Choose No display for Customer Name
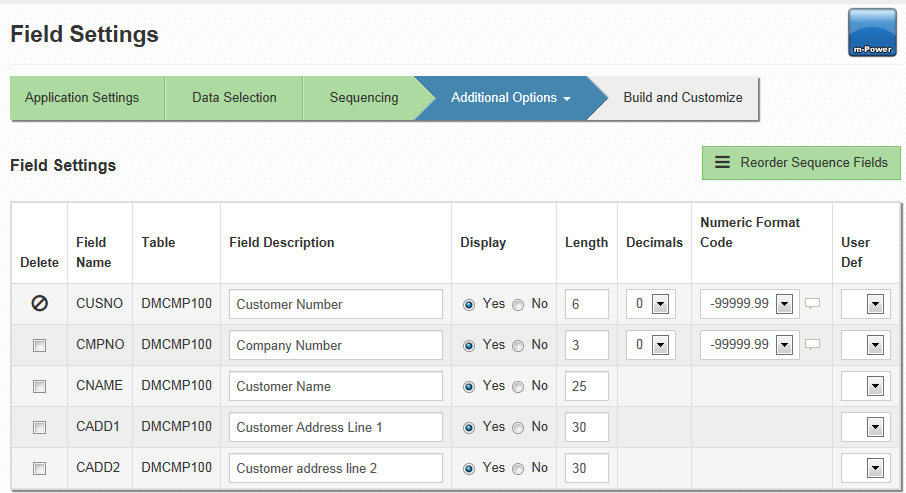The width and height of the screenshot is (906, 493). [518, 386]
